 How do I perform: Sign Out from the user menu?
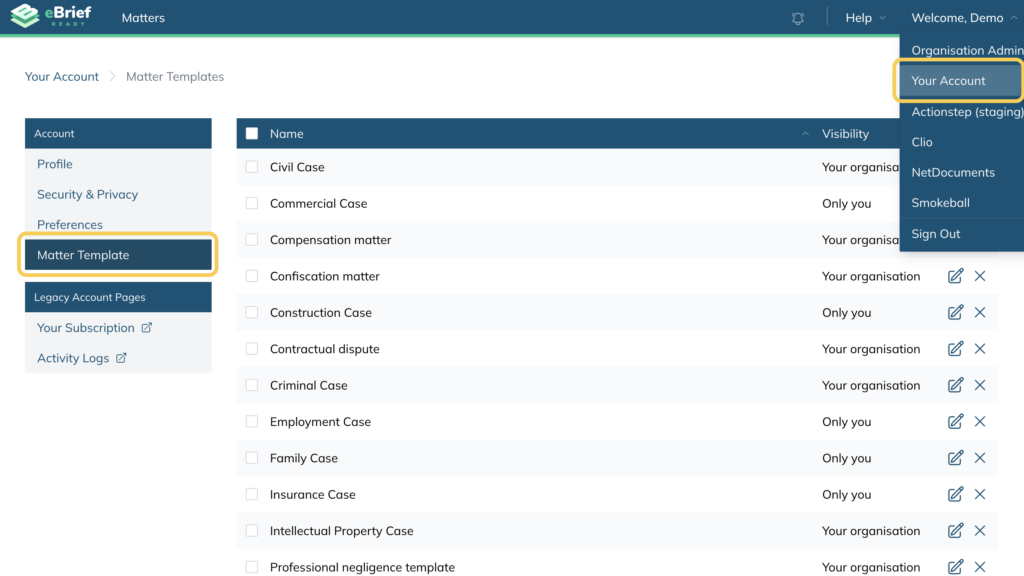(x=961, y=234)
